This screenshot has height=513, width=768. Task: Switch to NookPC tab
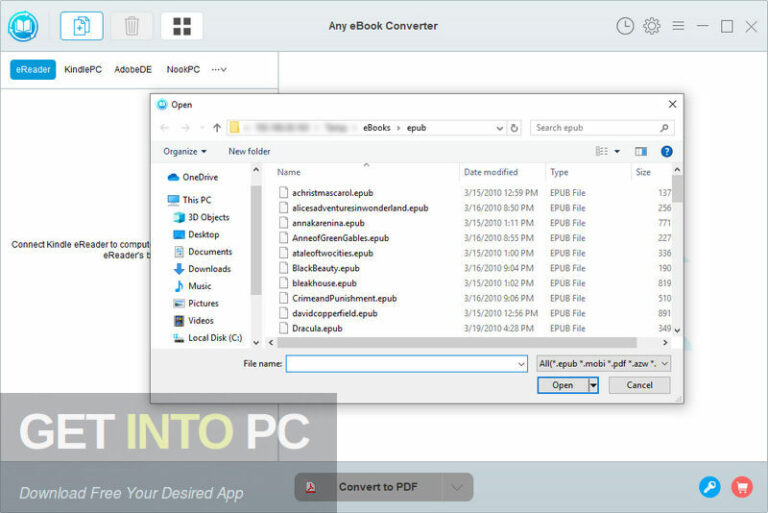[183, 70]
